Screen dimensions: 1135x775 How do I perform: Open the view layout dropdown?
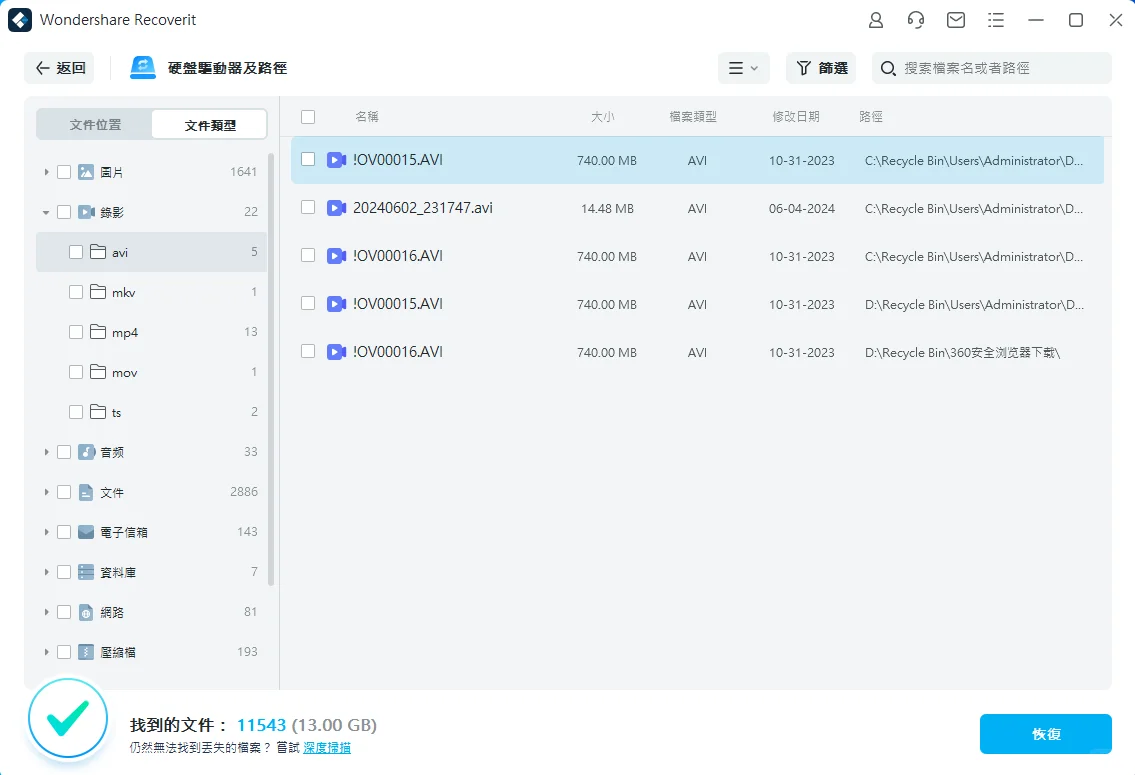(744, 67)
